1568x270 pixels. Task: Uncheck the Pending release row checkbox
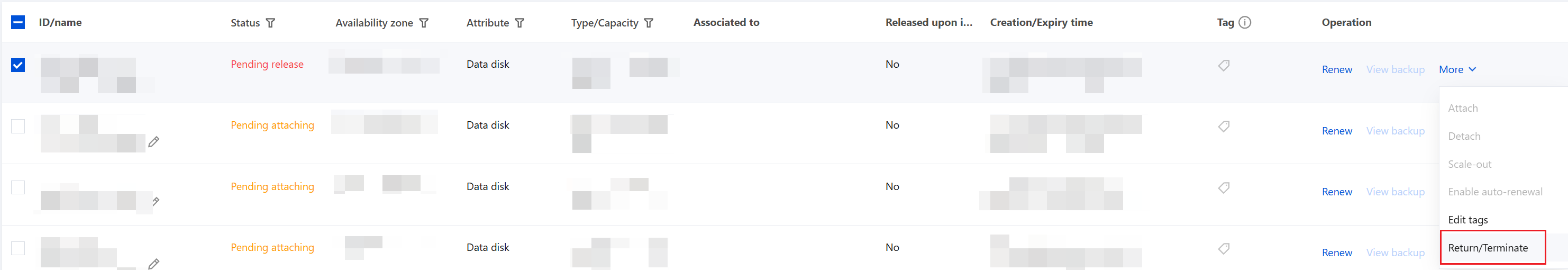click(x=19, y=65)
